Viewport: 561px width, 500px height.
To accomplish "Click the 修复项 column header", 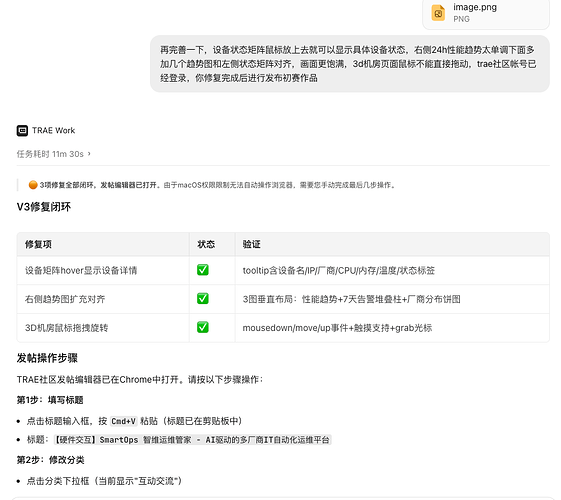I will [38, 244].
